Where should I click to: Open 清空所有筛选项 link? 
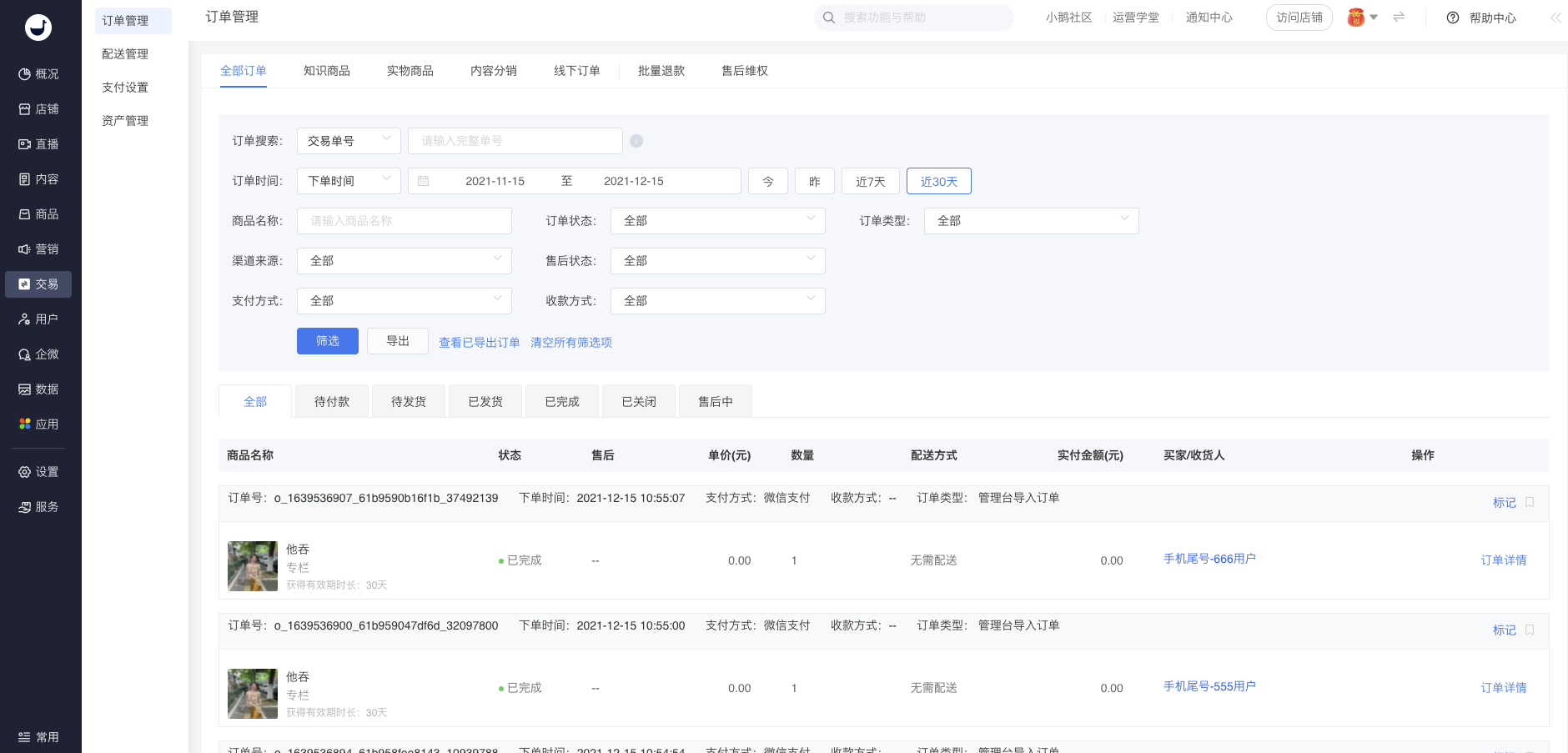(571, 343)
